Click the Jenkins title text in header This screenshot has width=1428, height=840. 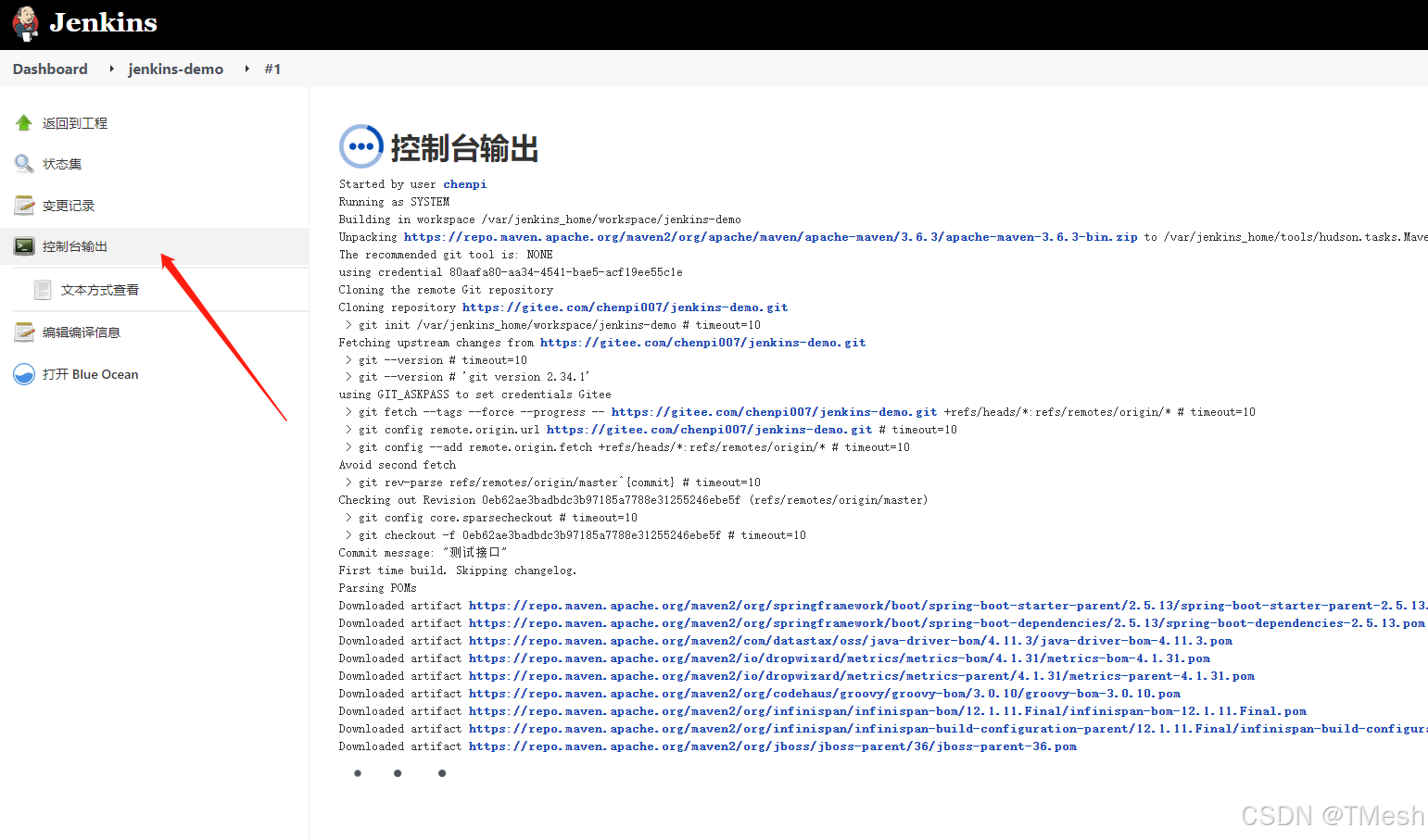[x=103, y=22]
